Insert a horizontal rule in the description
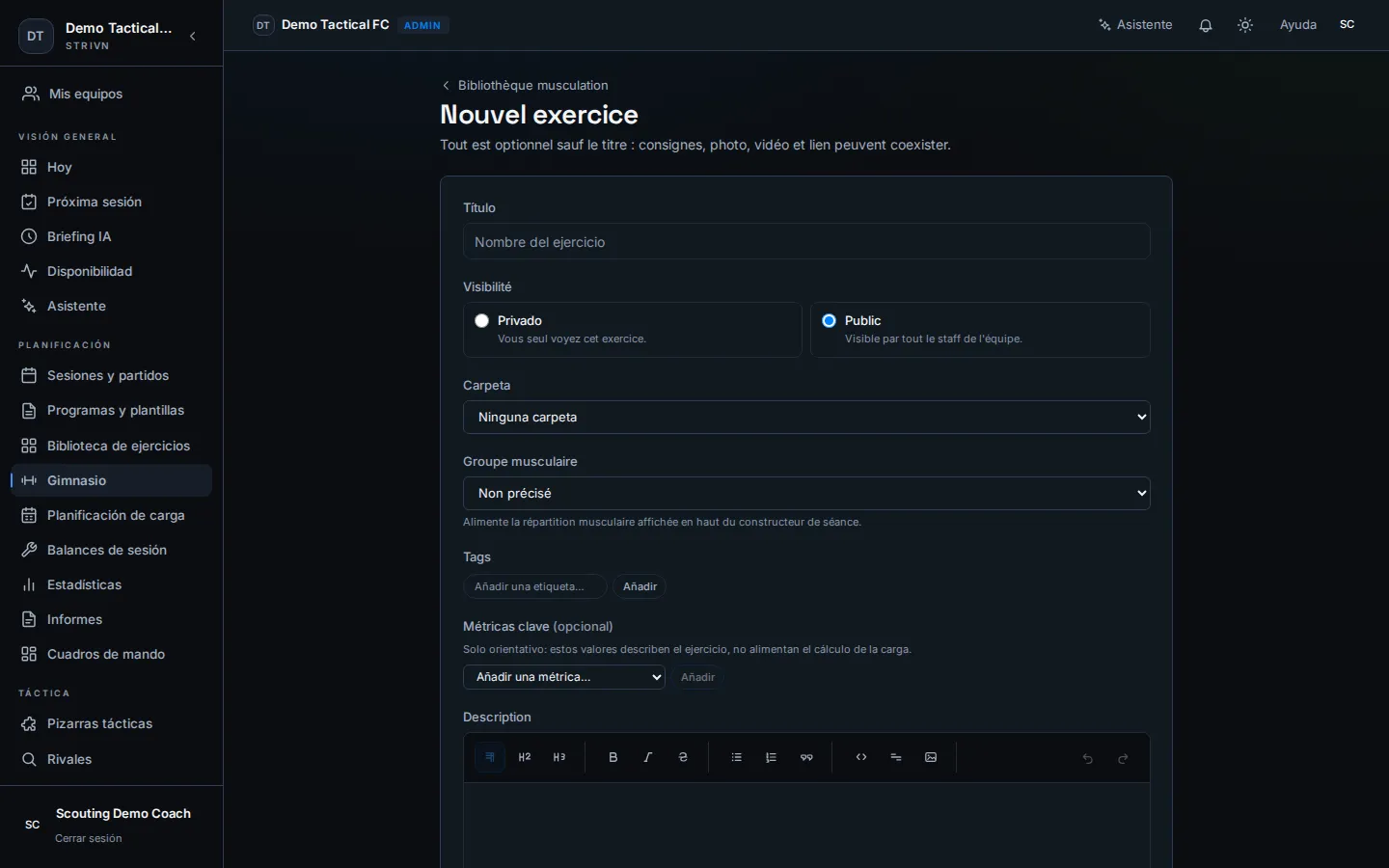This screenshot has height=868, width=1389. coord(896,757)
